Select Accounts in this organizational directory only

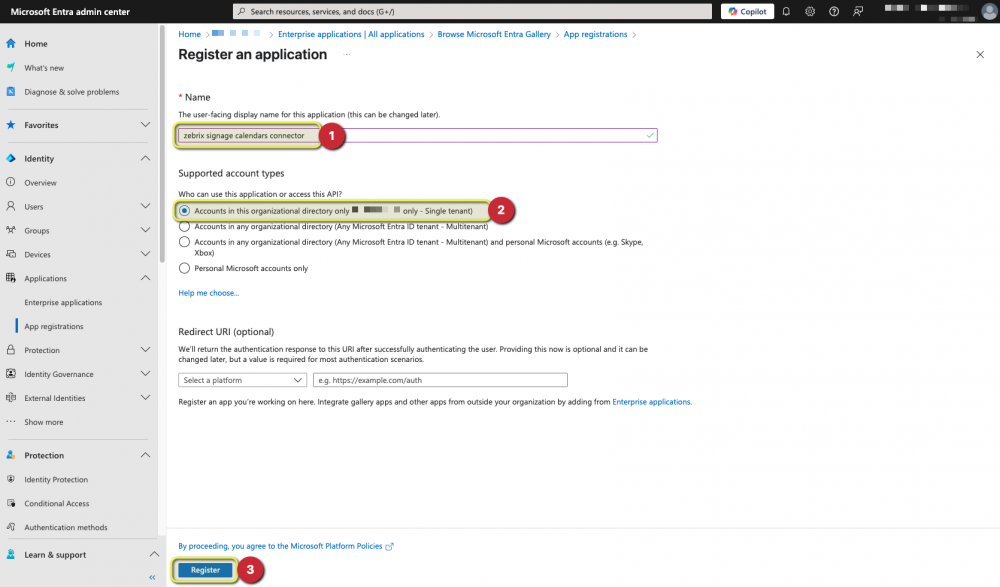(x=184, y=211)
